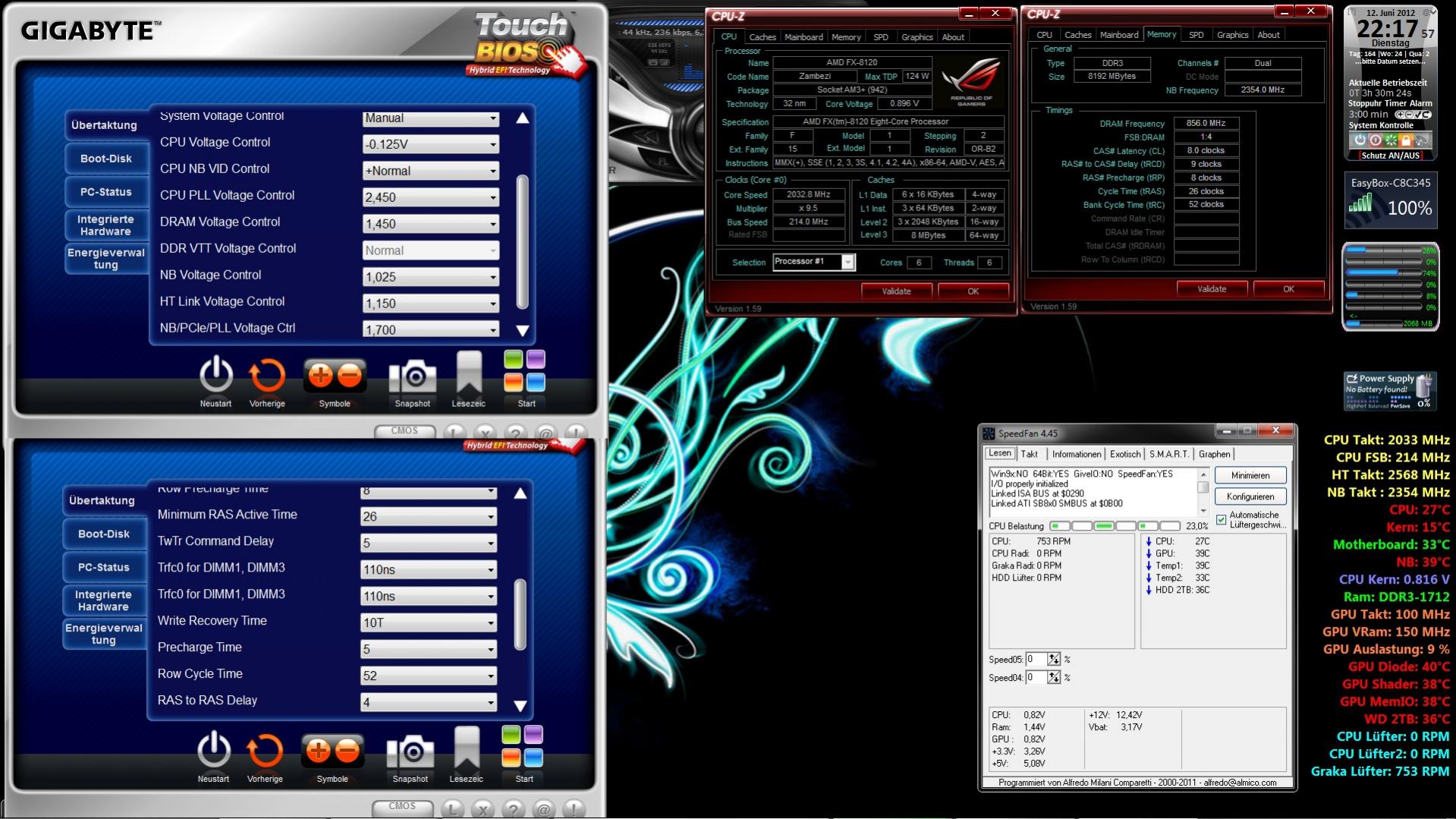The height and width of the screenshot is (819, 1456).
Task: Select Boot-Disk in the upper Touch BIOS sidebar
Action: click(x=106, y=159)
